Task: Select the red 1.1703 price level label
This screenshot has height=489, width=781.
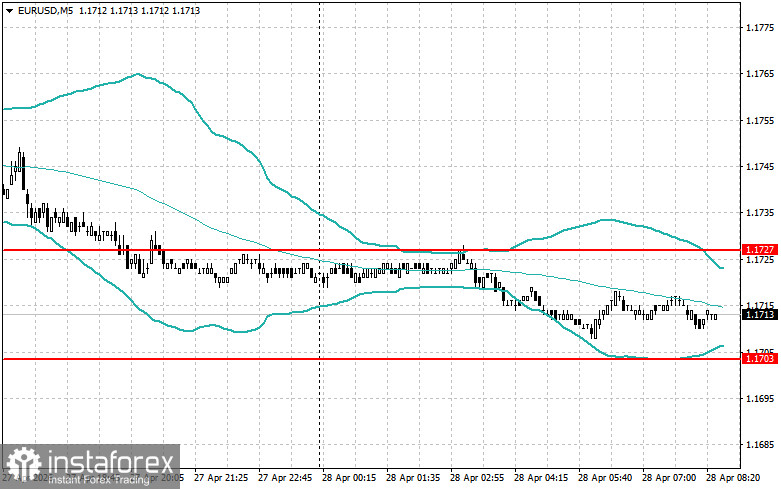Action: (760, 359)
